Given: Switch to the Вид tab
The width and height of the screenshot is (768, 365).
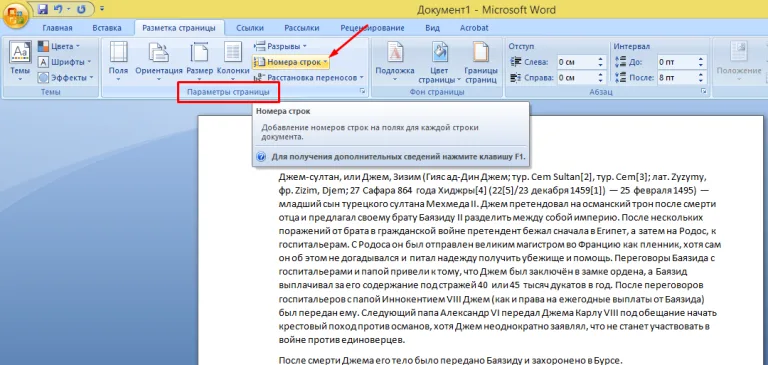Looking at the screenshot, I should click(432, 28).
